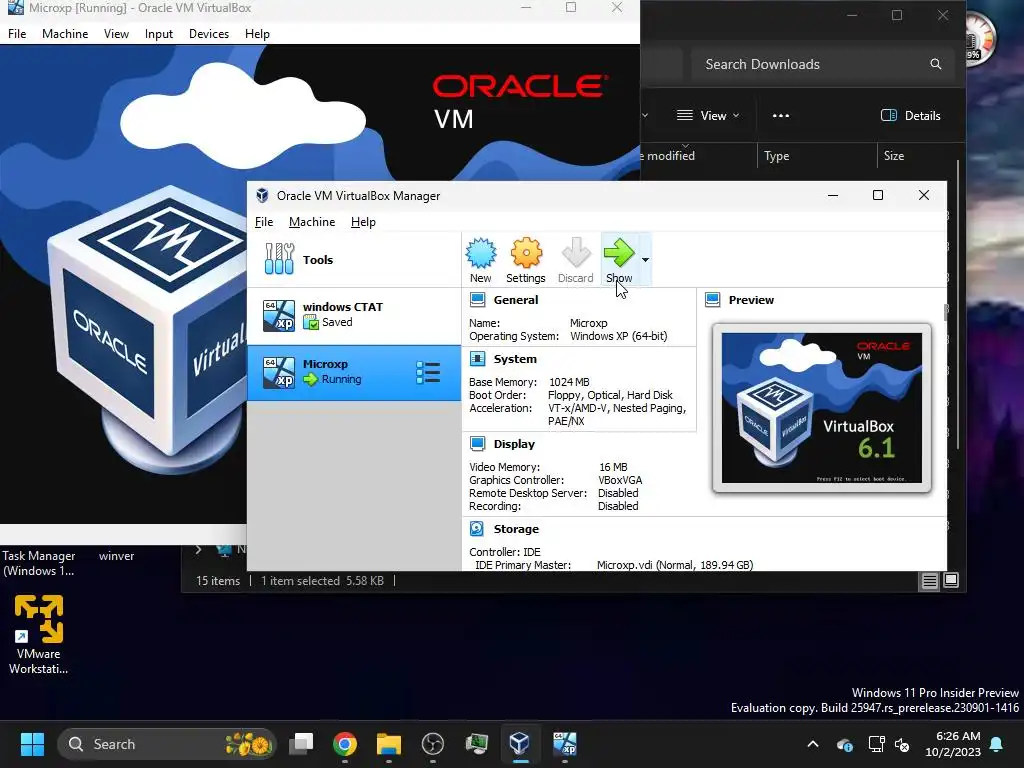Open the Windows Start menu
Image resolution: width=1024 pixels, height=768 pixels.
[x=32, y=744]
